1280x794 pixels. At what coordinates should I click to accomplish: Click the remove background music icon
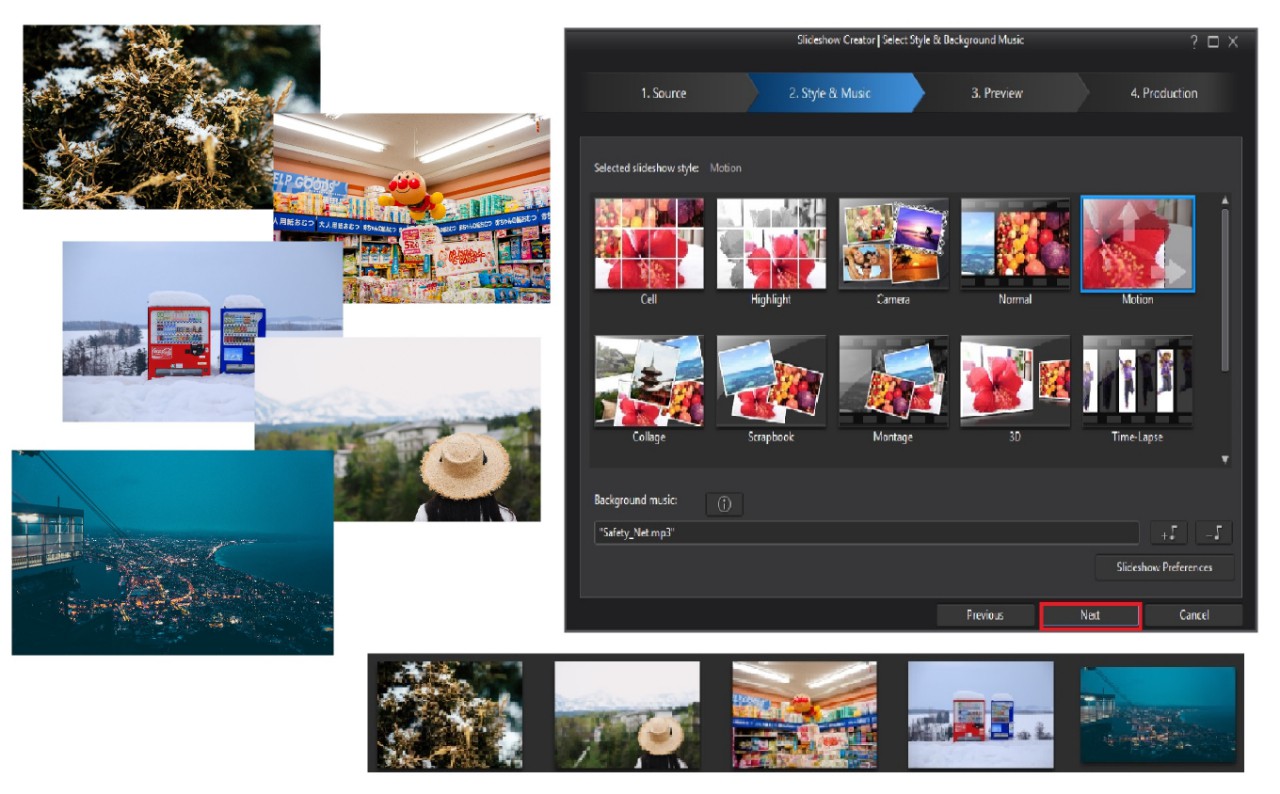pyautogui.click(x=1214, y=533)
